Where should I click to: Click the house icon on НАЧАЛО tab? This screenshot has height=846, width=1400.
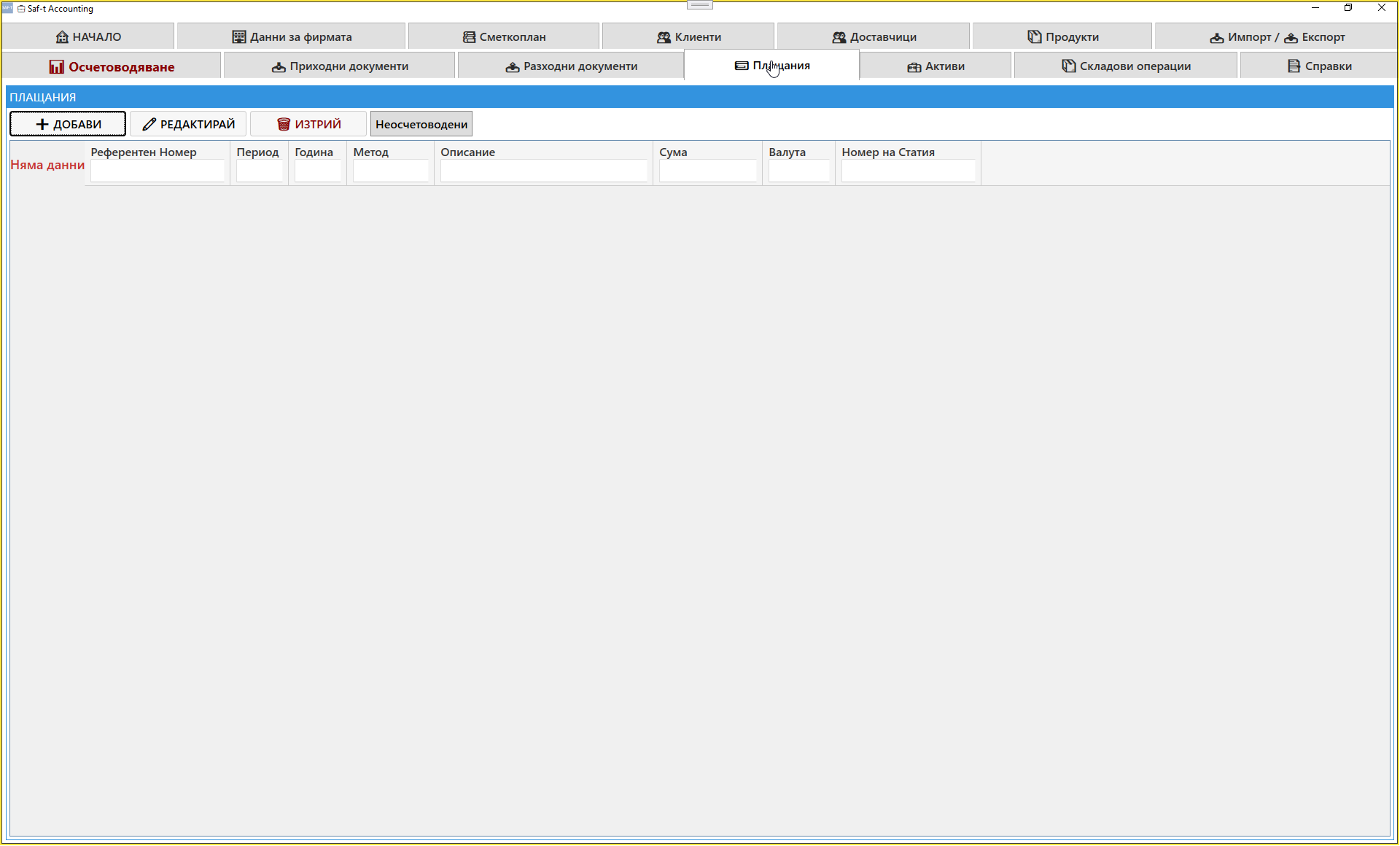[x=62, y=36]
